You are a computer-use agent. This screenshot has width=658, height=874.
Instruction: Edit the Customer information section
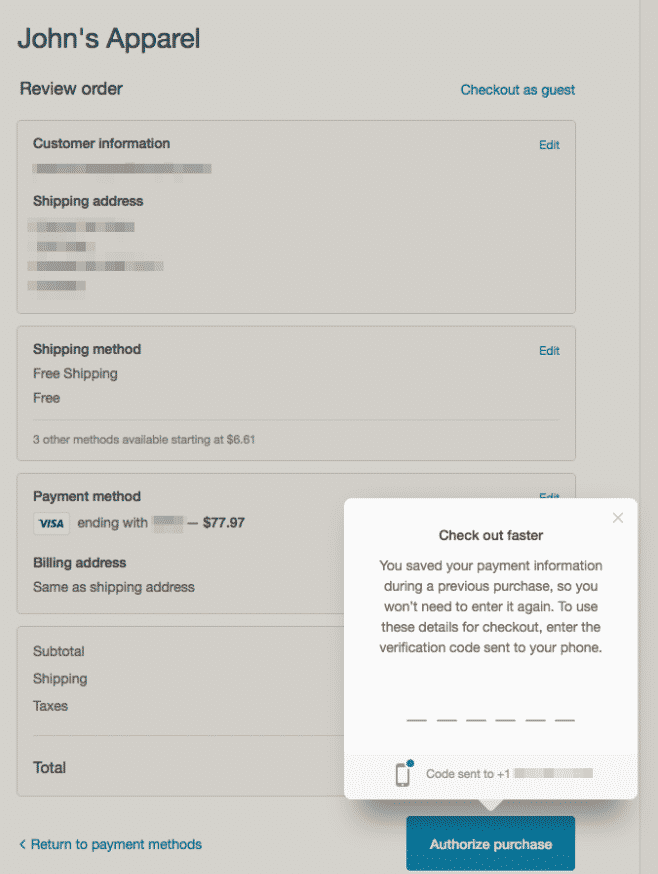(x=549, y=145)
